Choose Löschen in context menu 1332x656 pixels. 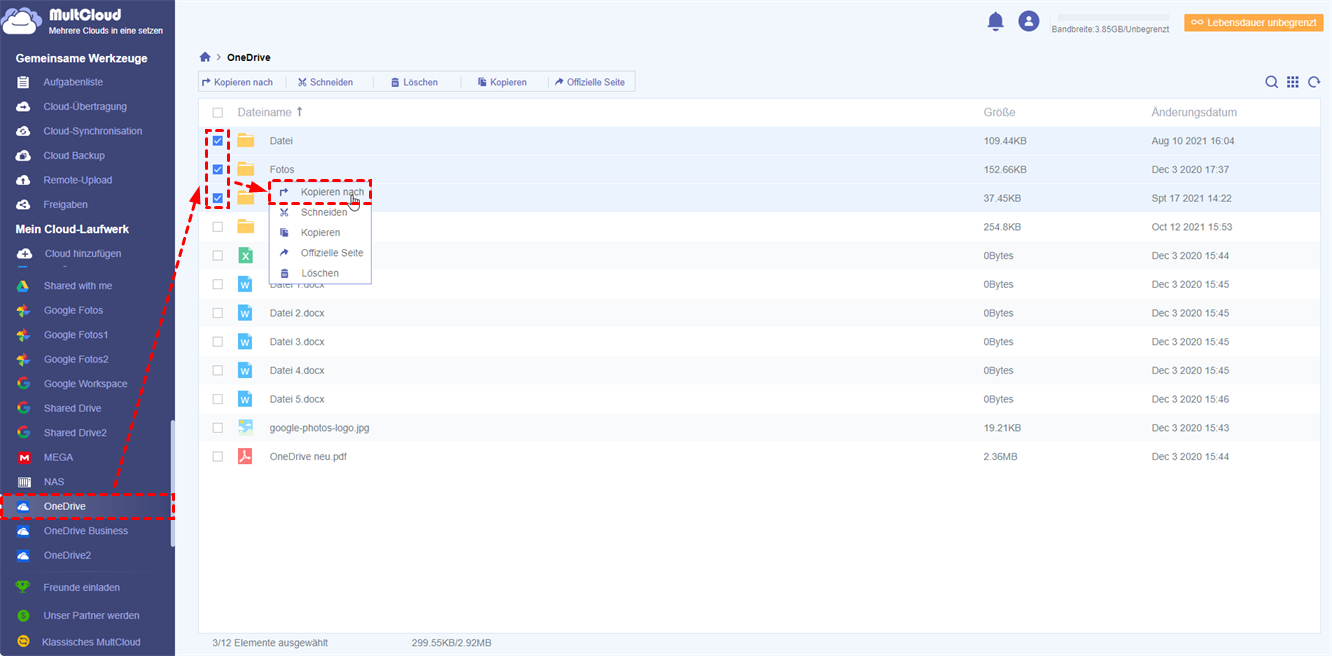[320, 273]
